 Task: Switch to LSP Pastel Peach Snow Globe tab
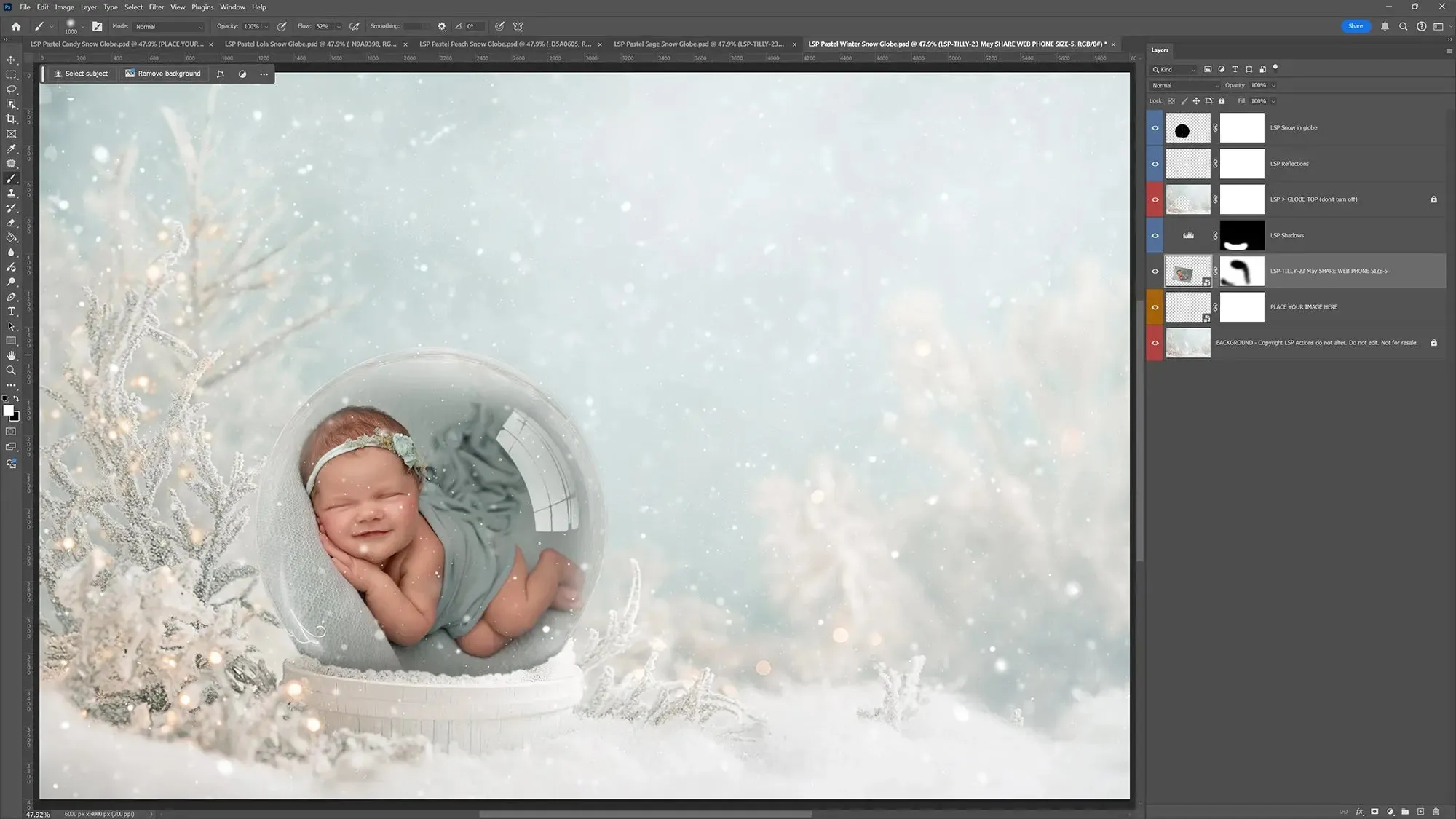505,44
